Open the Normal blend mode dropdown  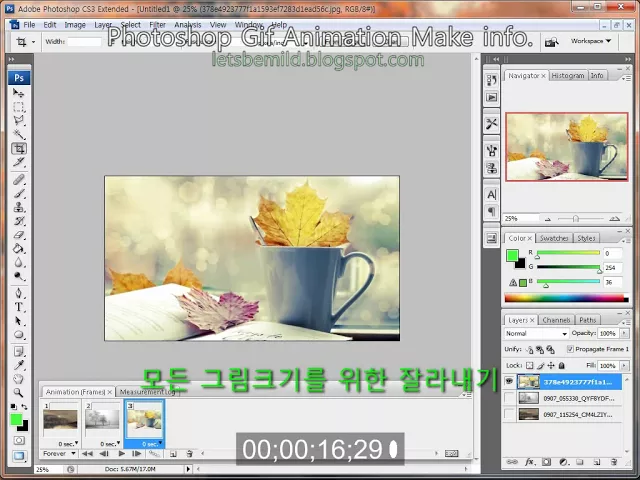536,333
